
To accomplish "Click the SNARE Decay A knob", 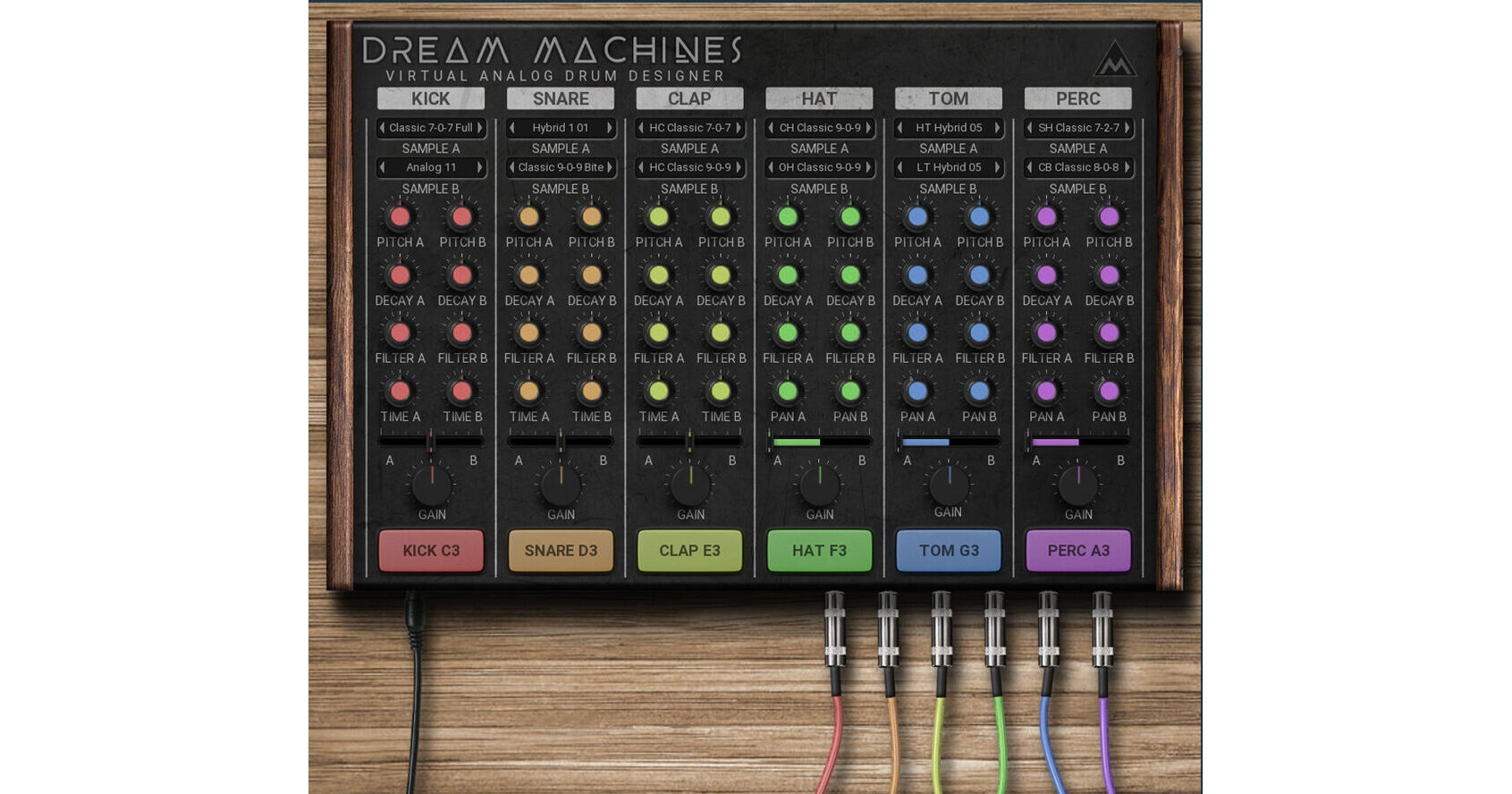I will (528, 275).
